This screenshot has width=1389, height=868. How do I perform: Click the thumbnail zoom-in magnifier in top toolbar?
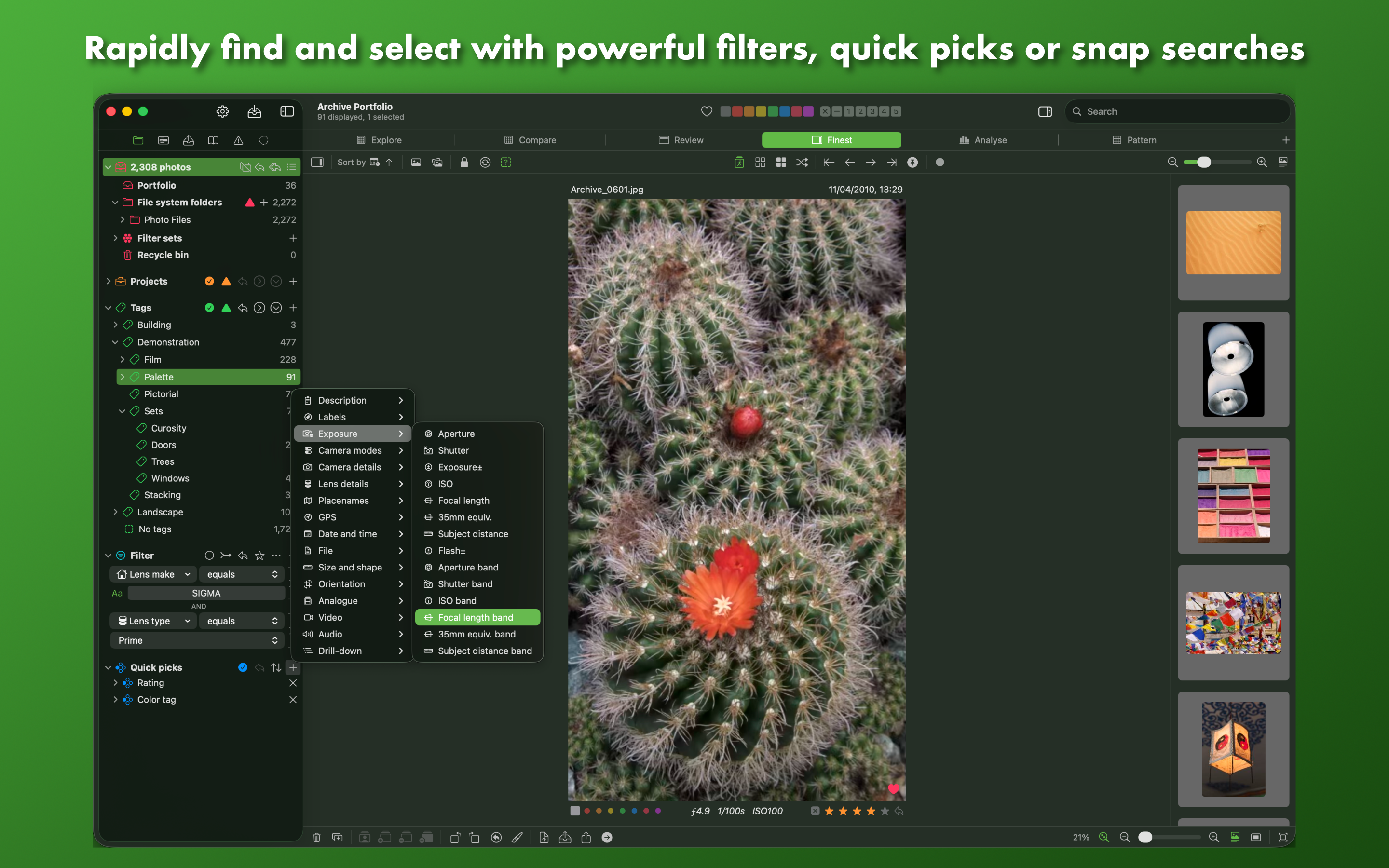click(x=1262, y=163)
